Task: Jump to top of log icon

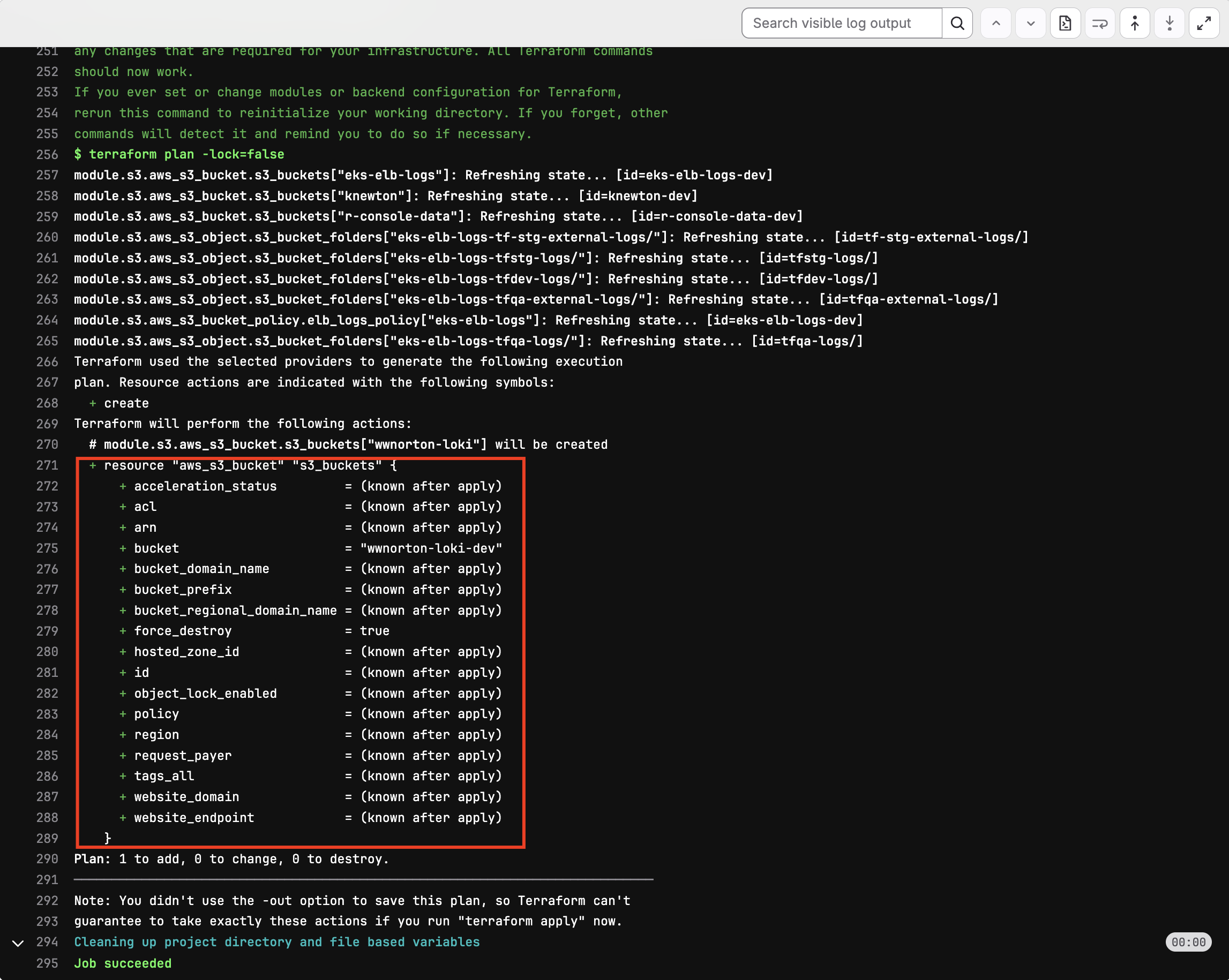Action: pyautogui.click(x=1135, y=24)
